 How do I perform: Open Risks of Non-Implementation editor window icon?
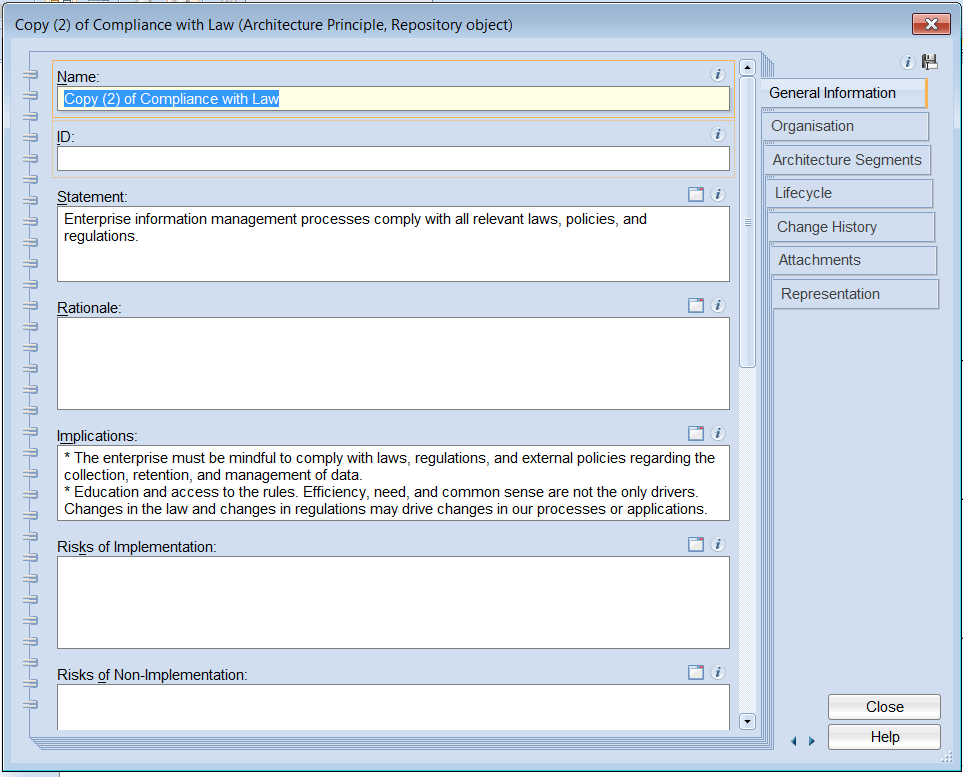(696, 672)
